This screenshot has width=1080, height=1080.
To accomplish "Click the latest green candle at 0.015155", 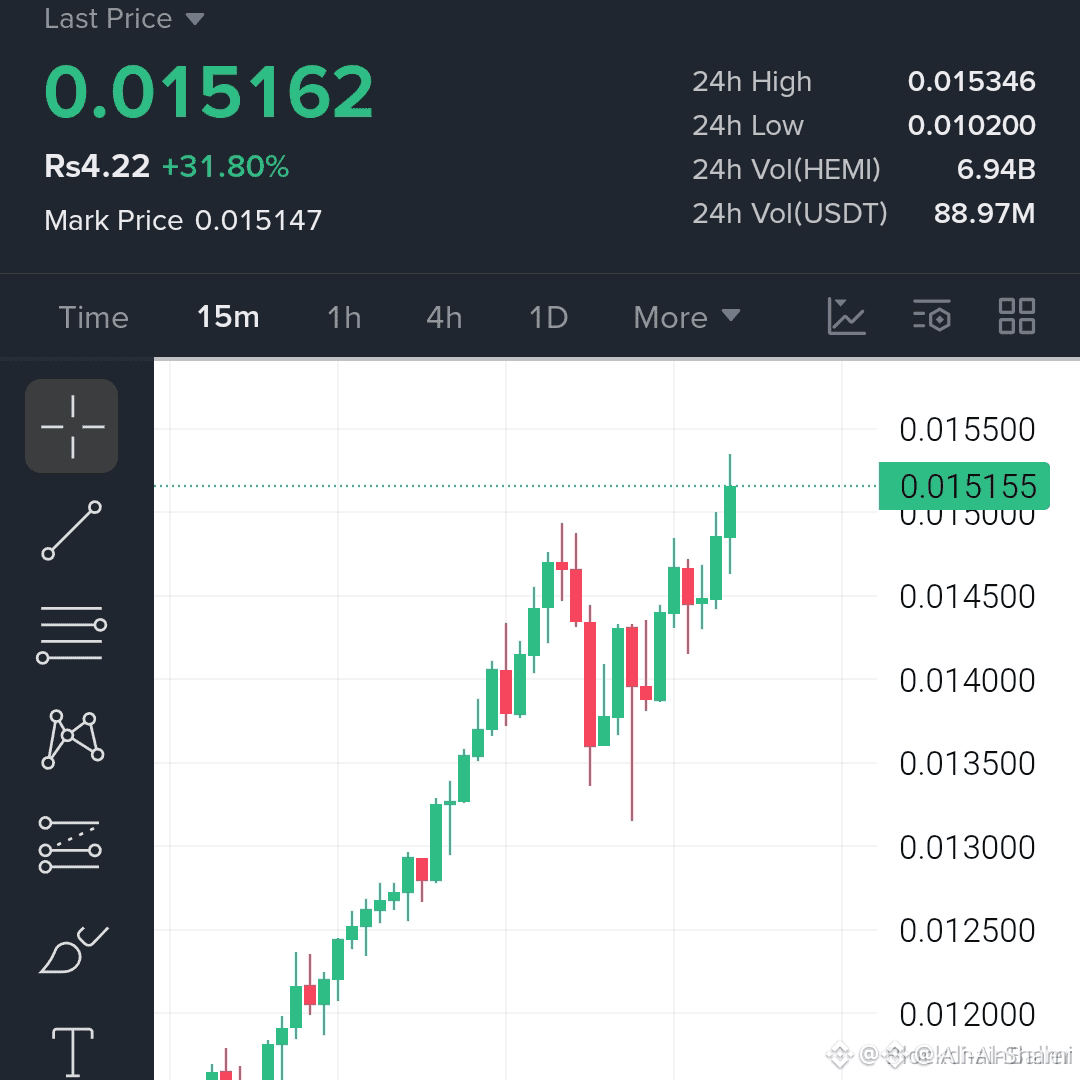I will (730, 512).
